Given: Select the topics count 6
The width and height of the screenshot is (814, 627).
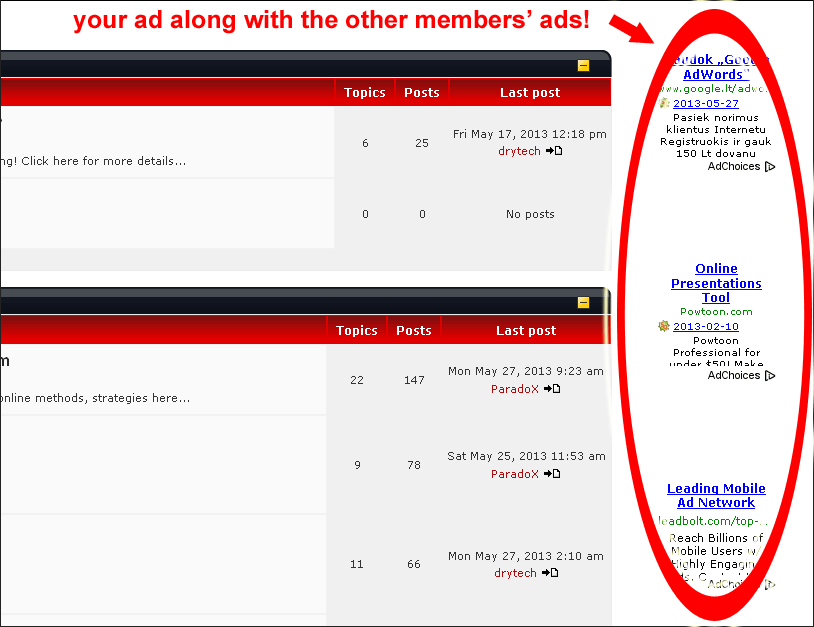Looking at the screenshot, I should click(365, 143).
